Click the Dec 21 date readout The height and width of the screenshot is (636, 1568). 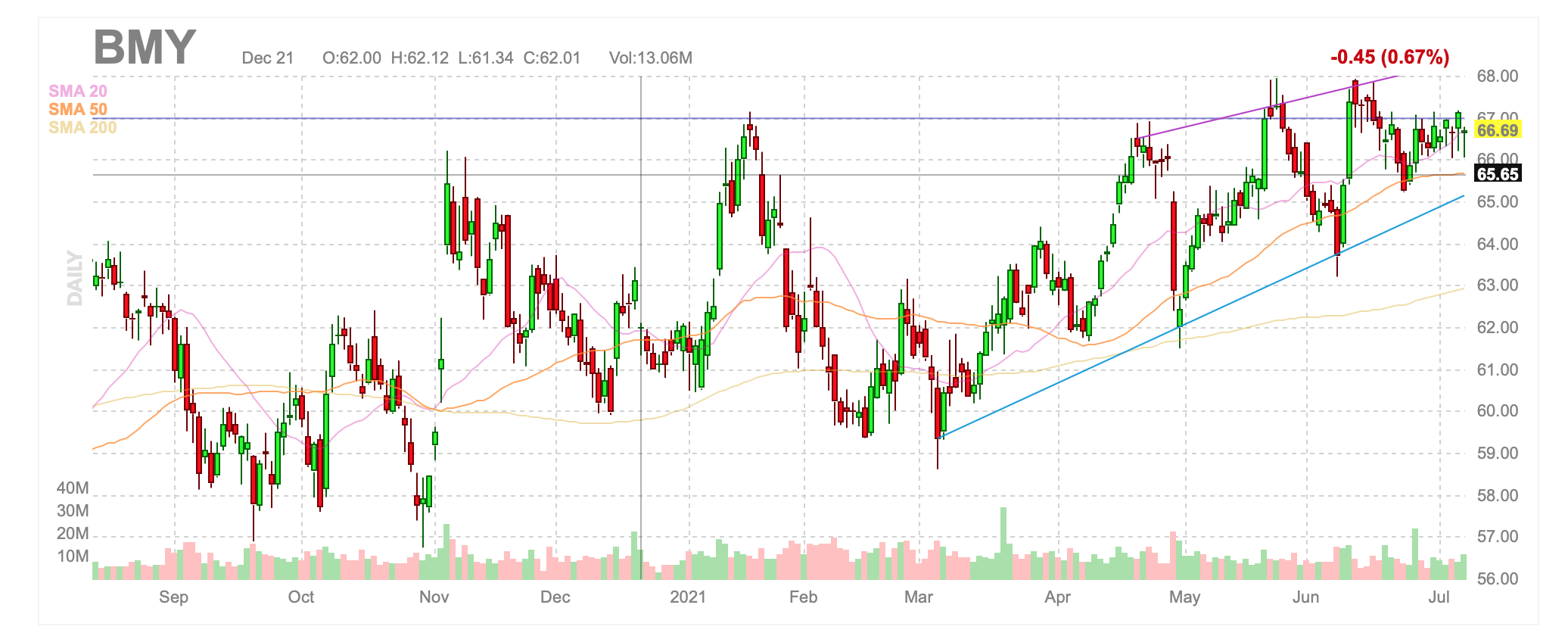(x=267, y=58)
